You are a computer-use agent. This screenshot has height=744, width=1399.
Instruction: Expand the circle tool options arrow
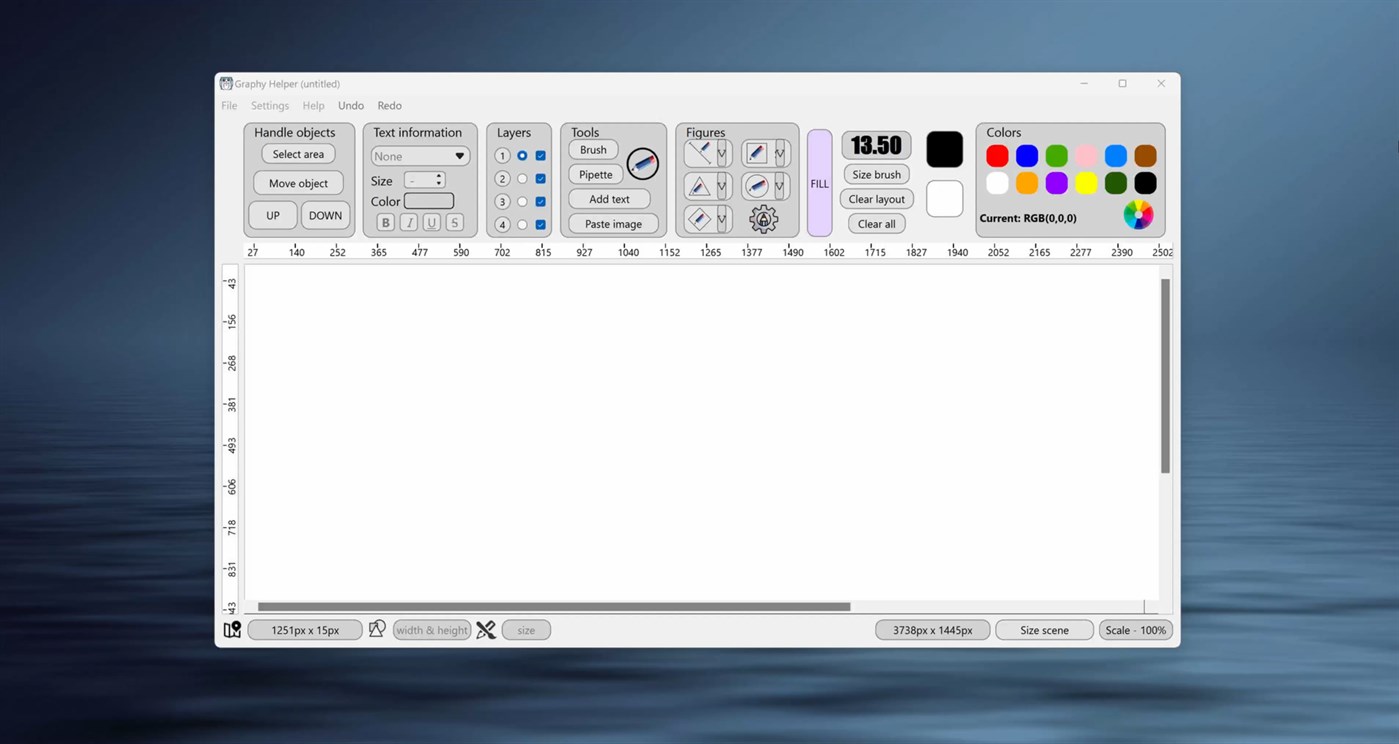pos(779,186)
